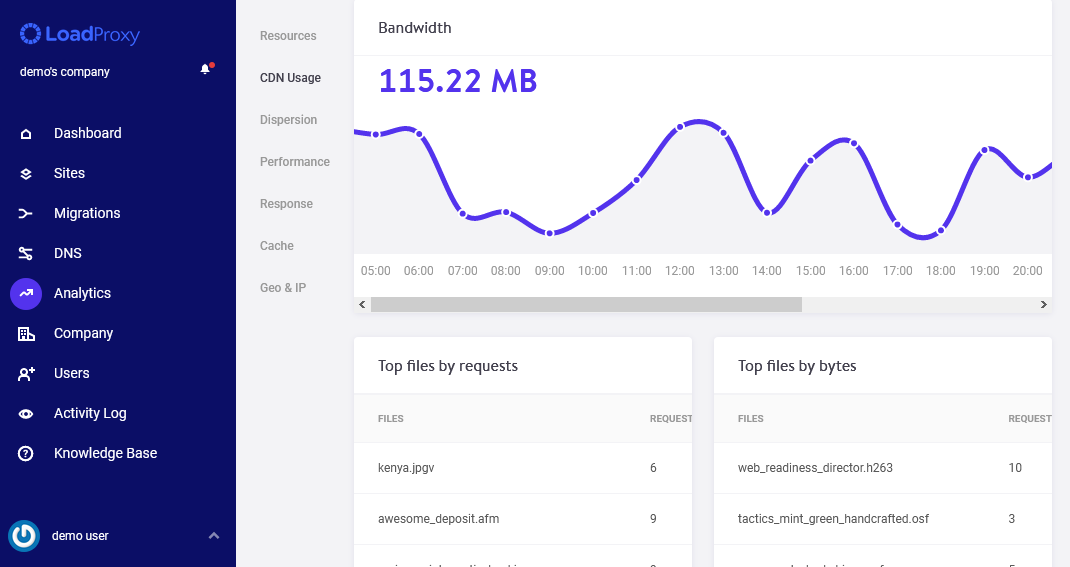Viewport: 1070px width, 567px height.
Task: Click the Top files by requests heading
Action: (448, 366)
